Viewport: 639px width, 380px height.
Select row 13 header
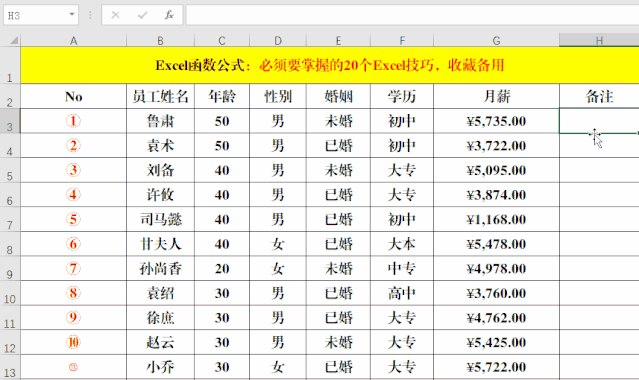click(10, 367)
